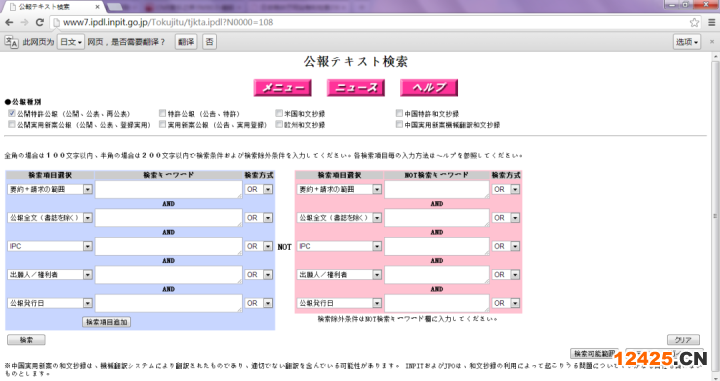This screenshot has width=720, height=381.
Task: Open the blue 出願人/権利者 item dropdown
Action: (50, 275)
